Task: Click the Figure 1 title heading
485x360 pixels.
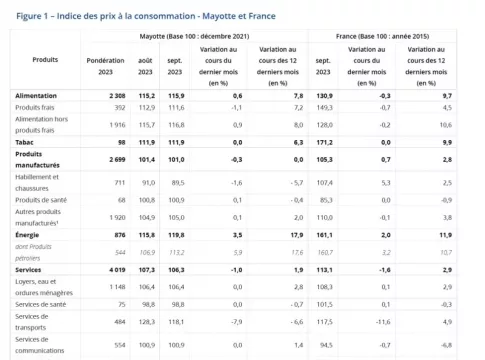Action: click(146, 16)
